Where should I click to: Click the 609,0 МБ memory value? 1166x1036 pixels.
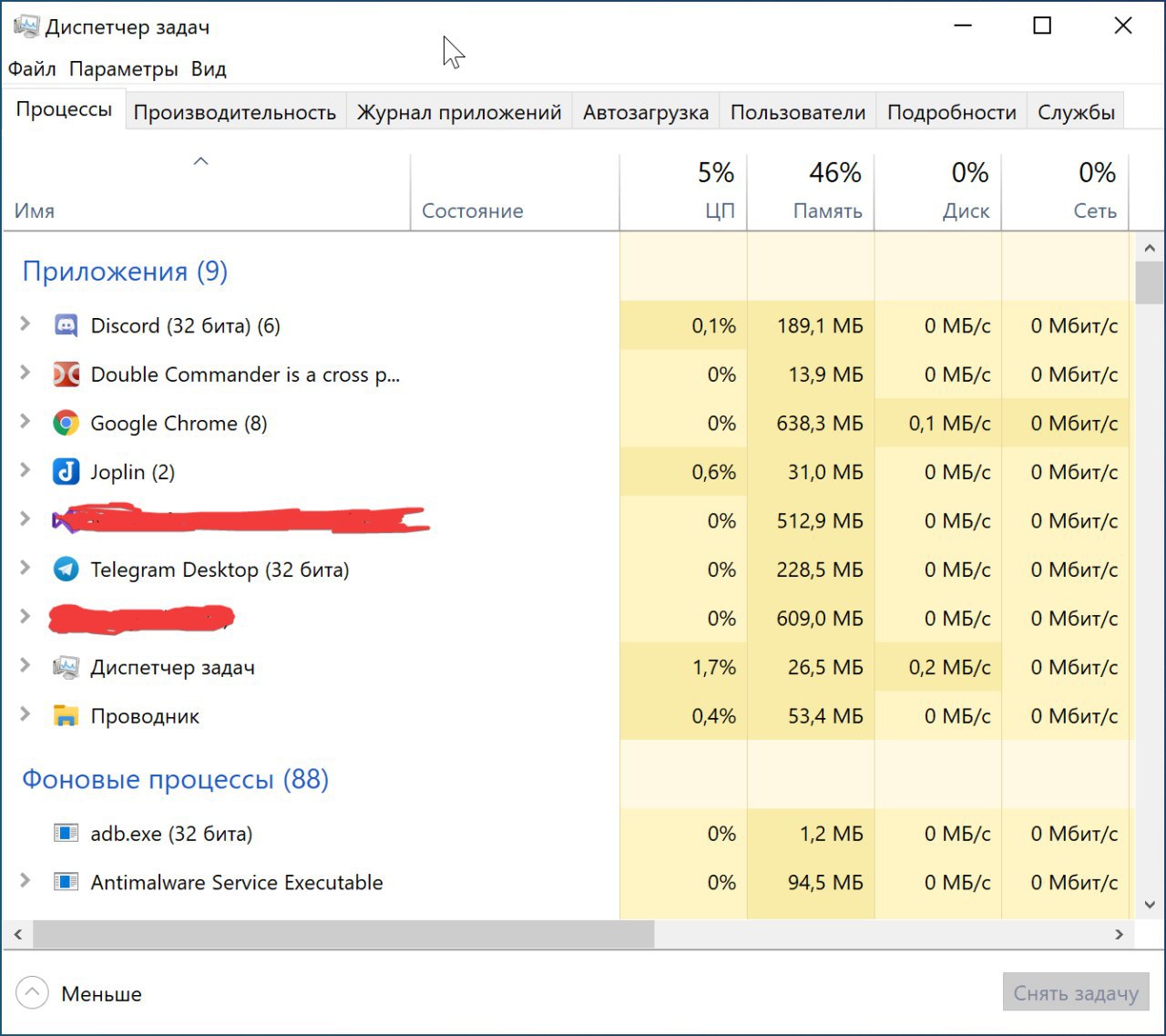tap(820, 619)
